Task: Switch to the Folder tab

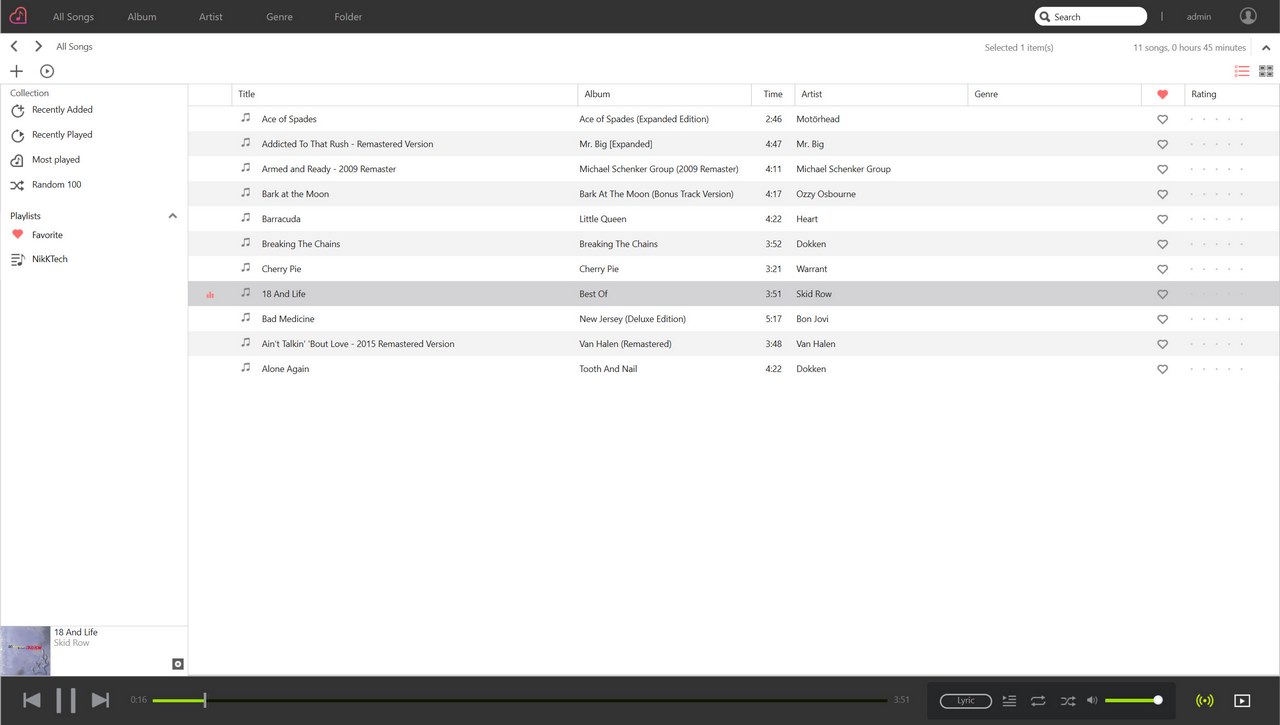Action: click(x=348, y=17)
